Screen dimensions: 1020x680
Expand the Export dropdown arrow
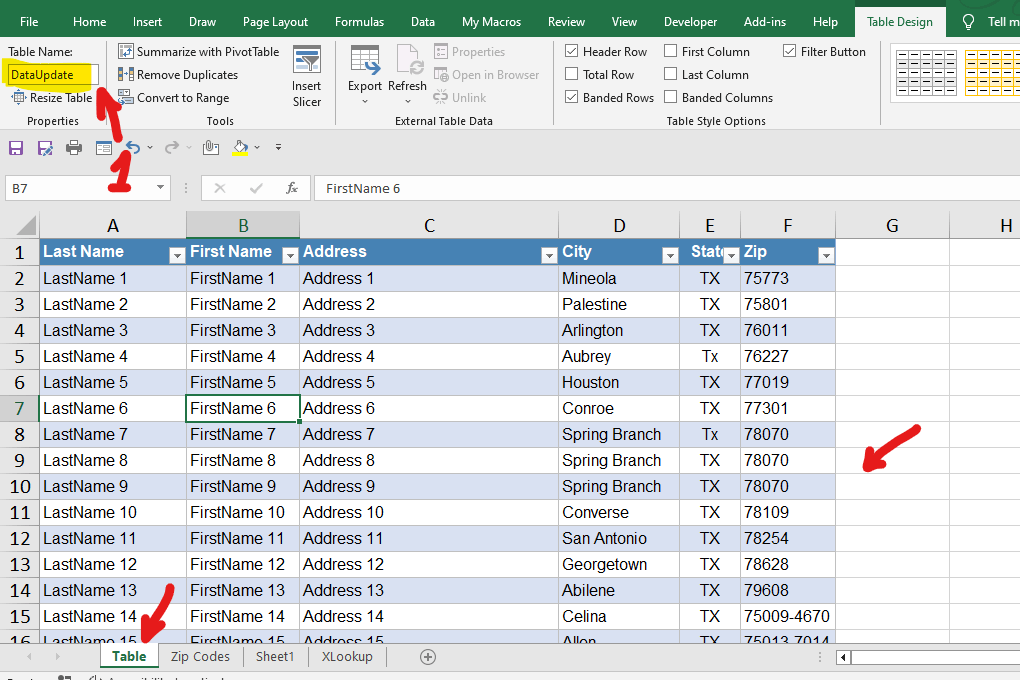pos(365,102)
